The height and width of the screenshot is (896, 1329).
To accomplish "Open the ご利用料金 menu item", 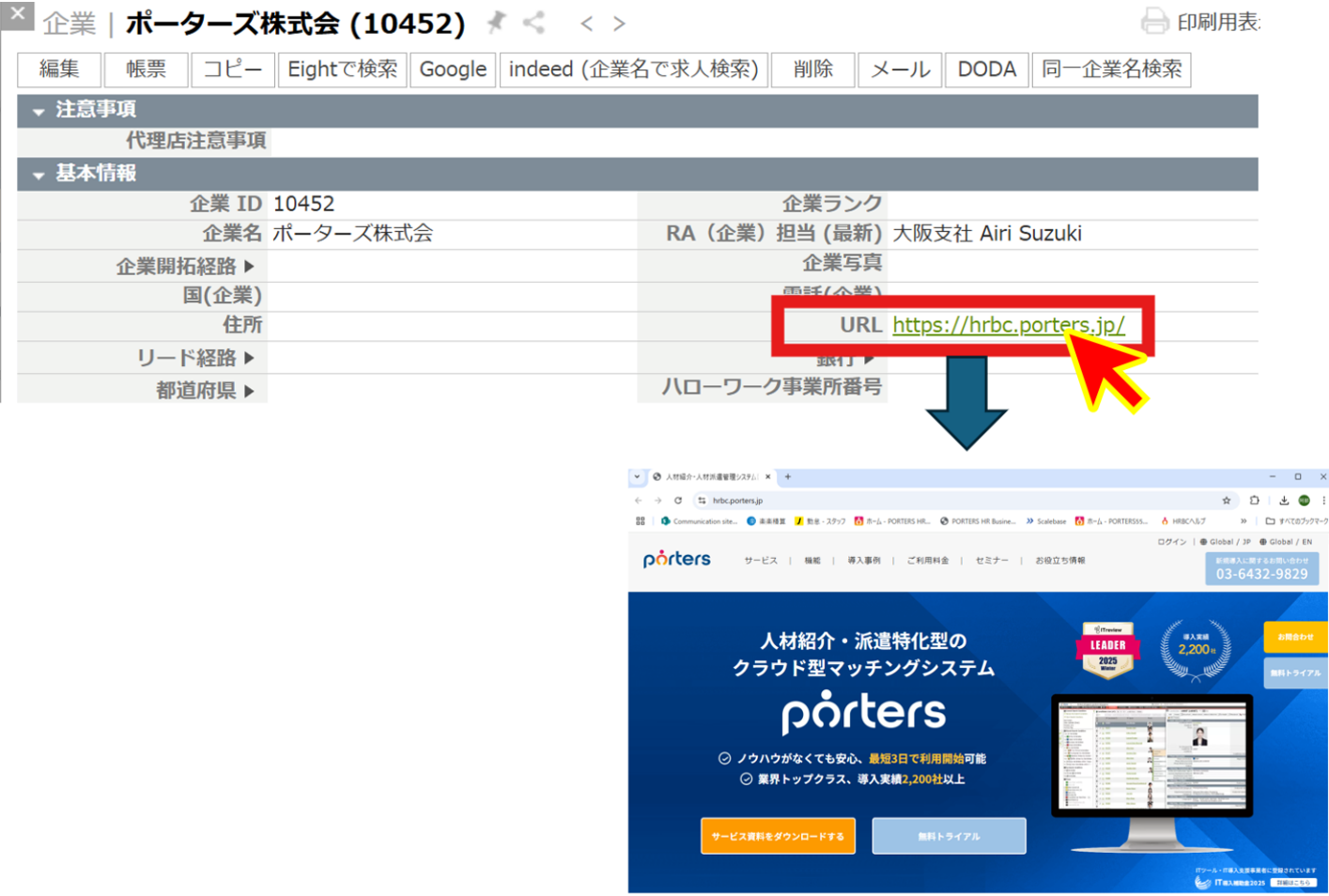I will click(x=927, y=561).
